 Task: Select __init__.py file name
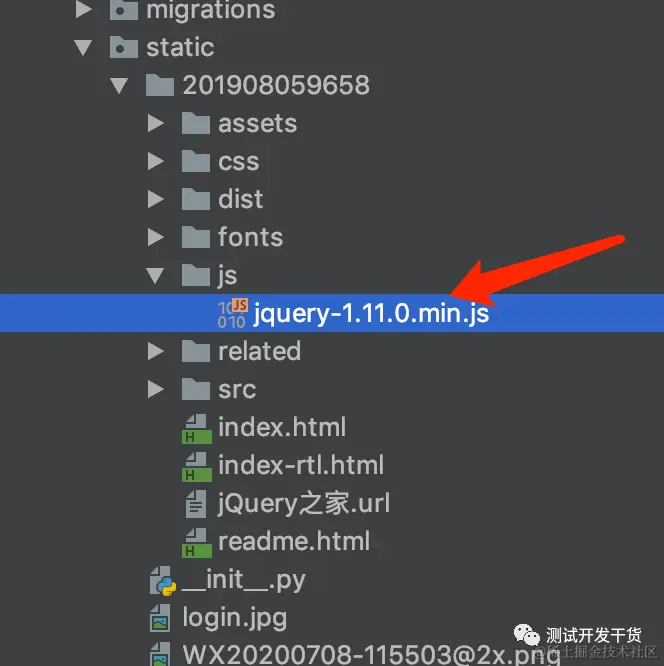click(x=244, y=580)
